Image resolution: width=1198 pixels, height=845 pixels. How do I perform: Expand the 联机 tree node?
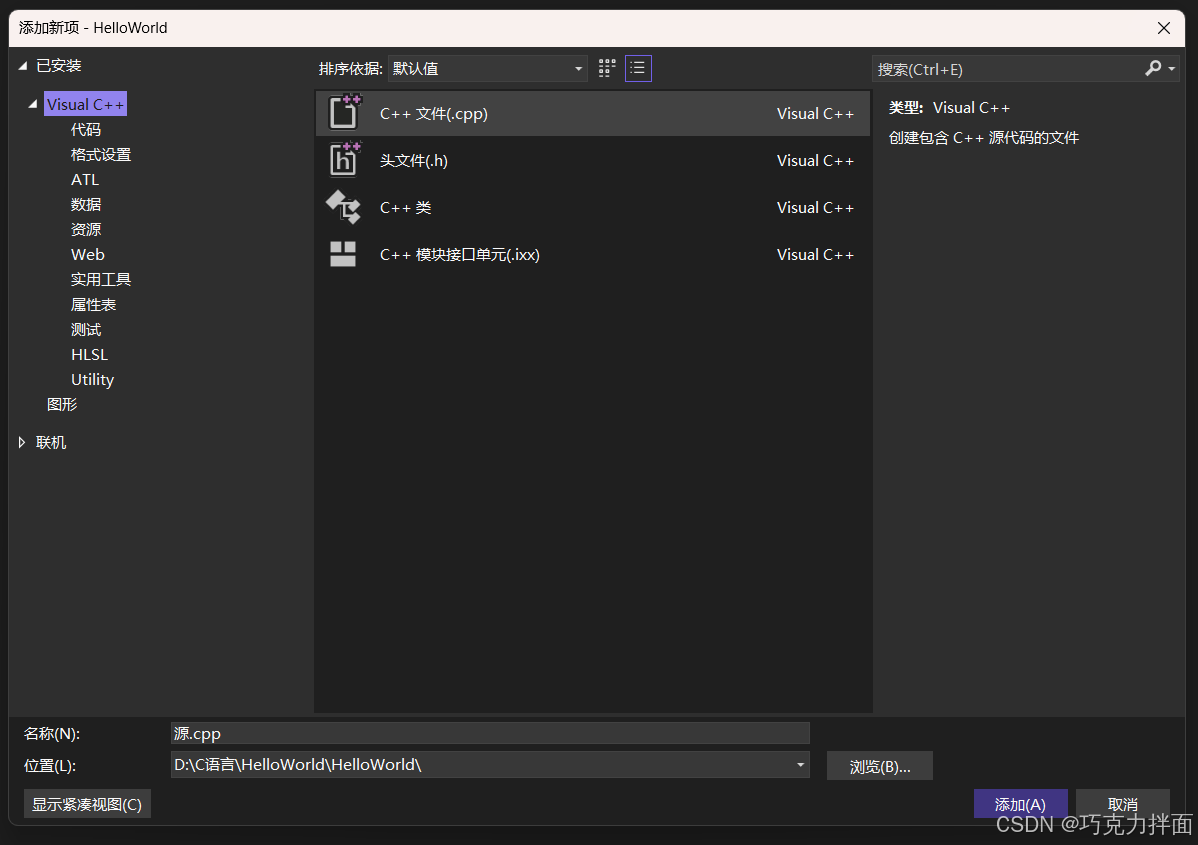[x=22, y=442]
